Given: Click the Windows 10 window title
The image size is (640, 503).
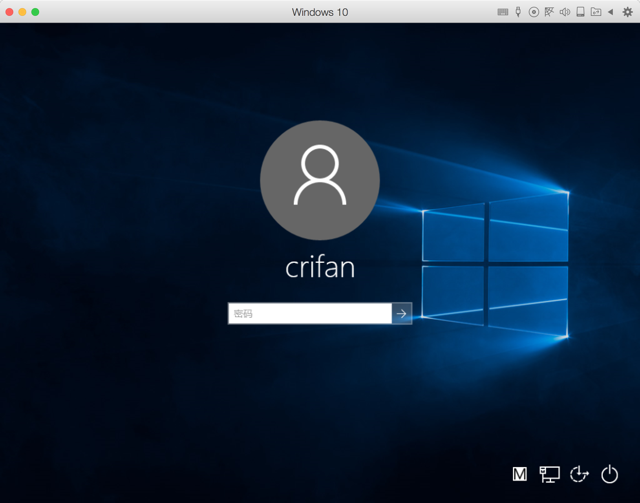Looking at the screenshot, I should click(x=320, y=12).
